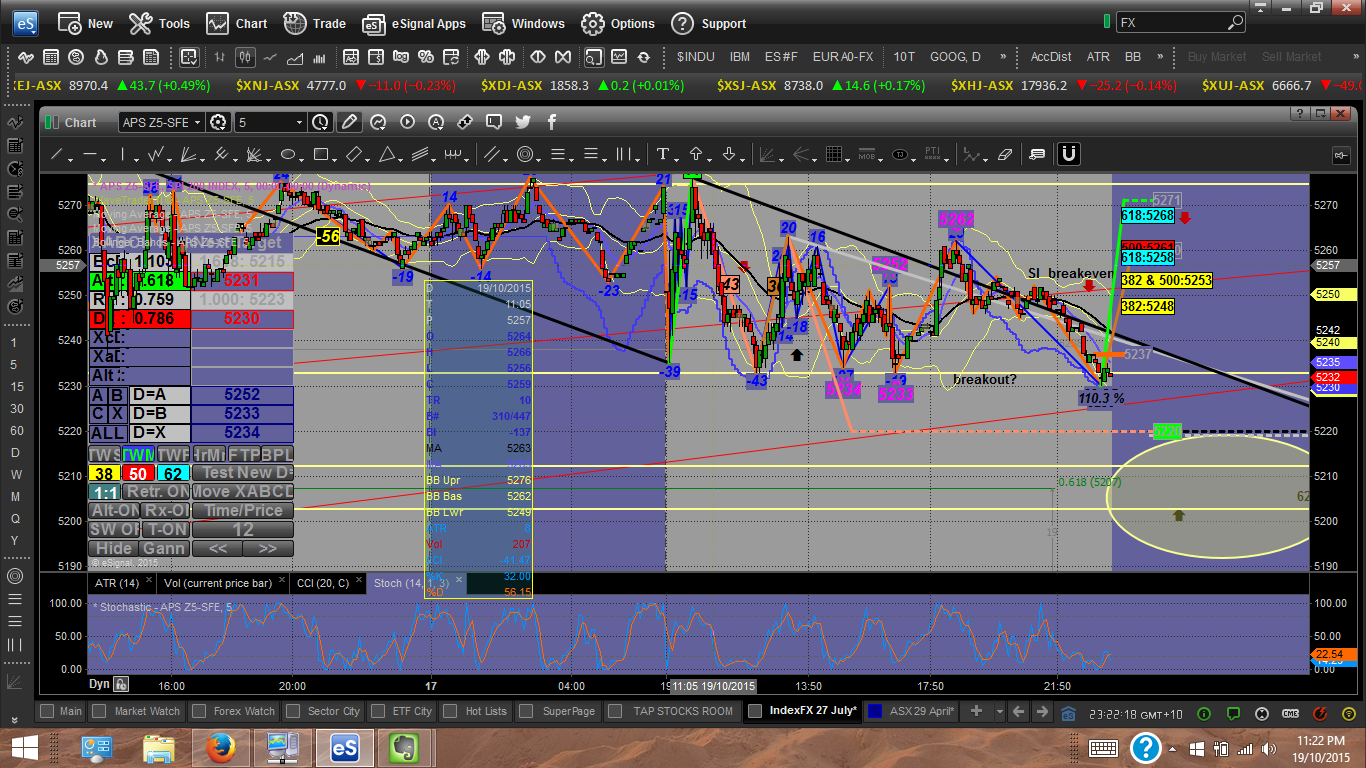1366x768 pixels.
Task: Click the yellow 38 retracement box
Action: 103,473
